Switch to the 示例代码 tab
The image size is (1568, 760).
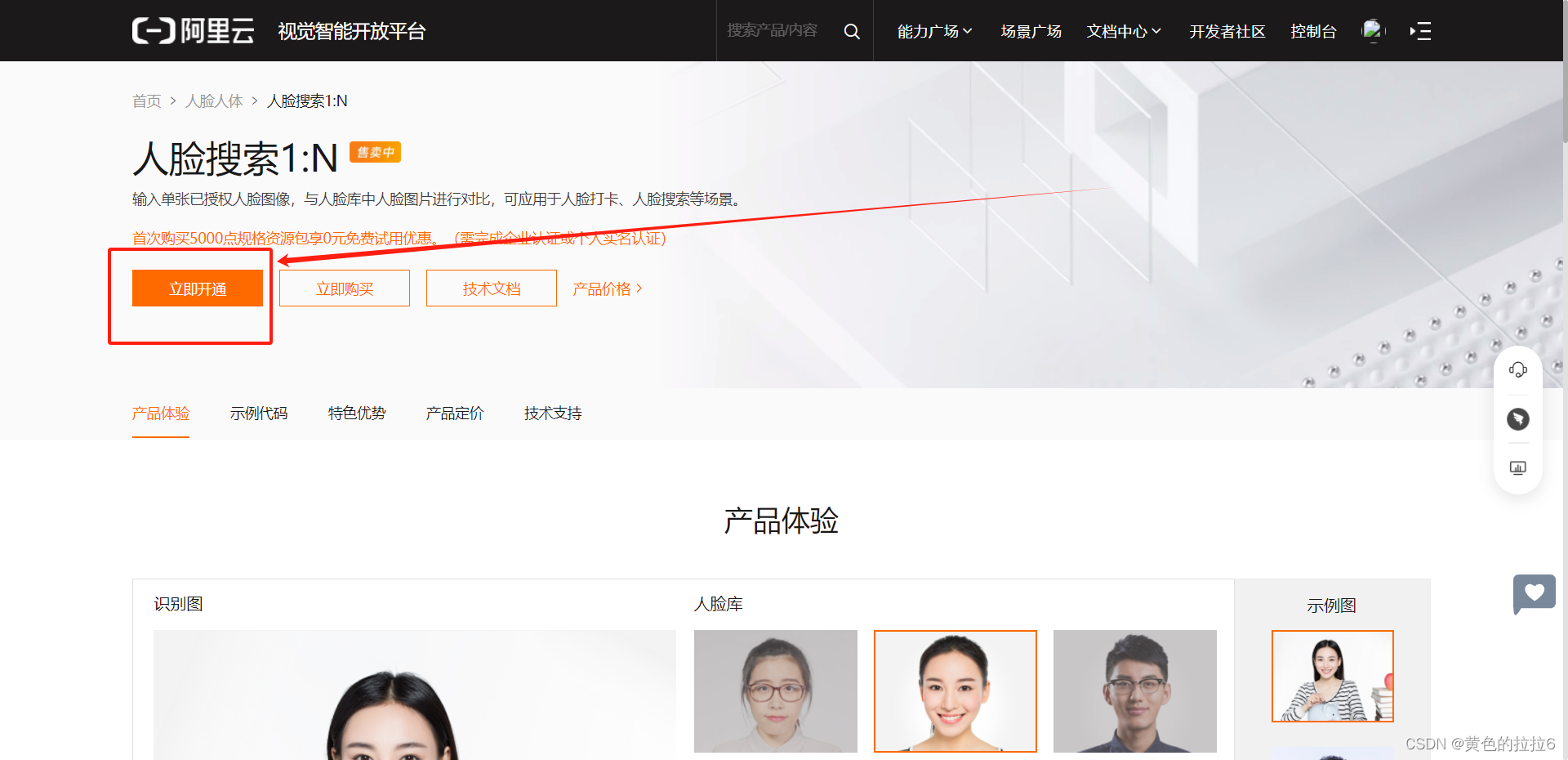(x=259, y=414)
